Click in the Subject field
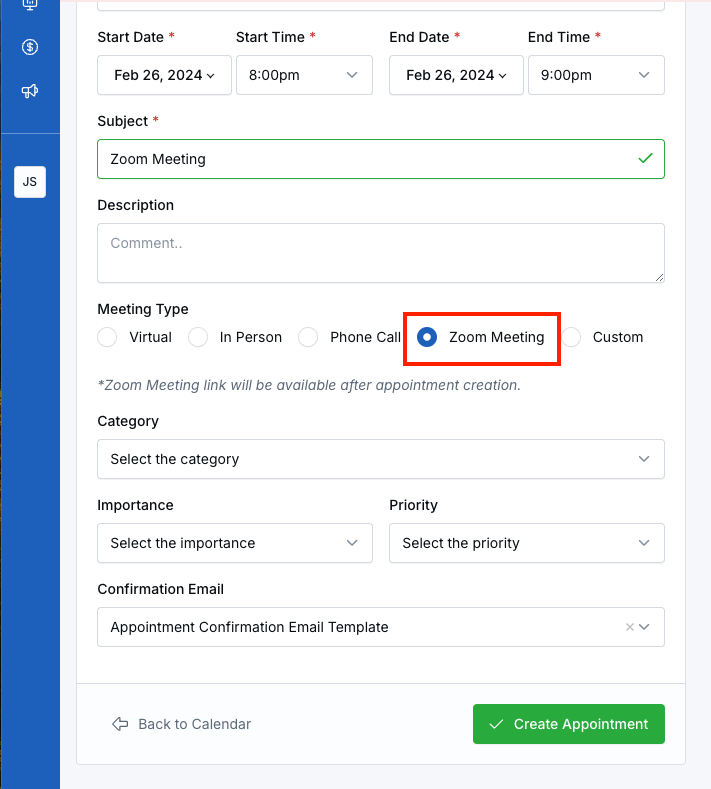711x789 pixels. [x=381, y=159]
